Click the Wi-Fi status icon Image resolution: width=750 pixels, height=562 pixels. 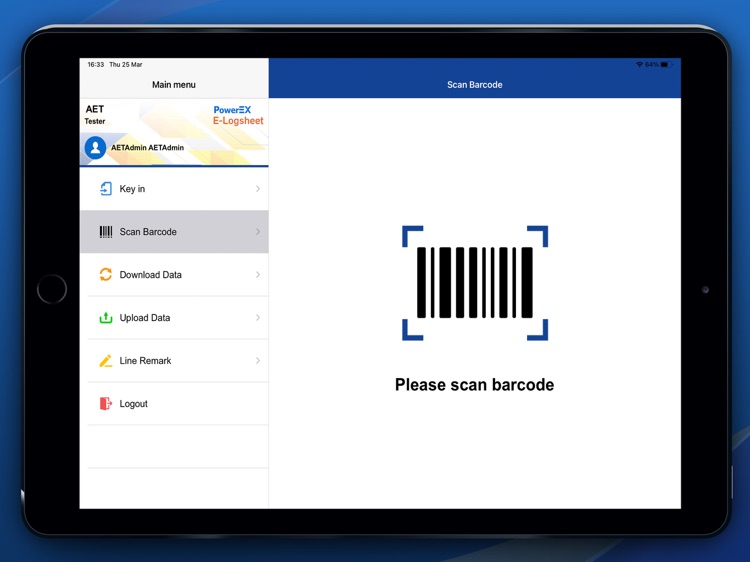click(640, 65)
